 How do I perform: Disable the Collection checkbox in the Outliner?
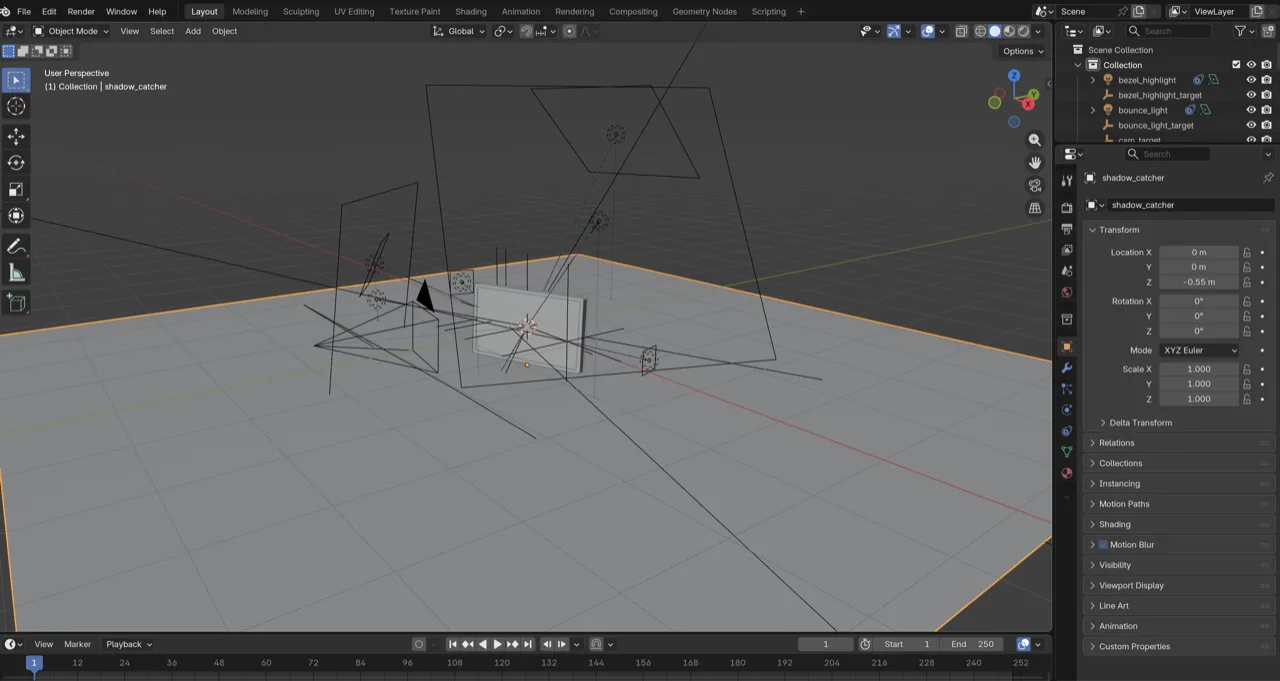click(1236, 65)
